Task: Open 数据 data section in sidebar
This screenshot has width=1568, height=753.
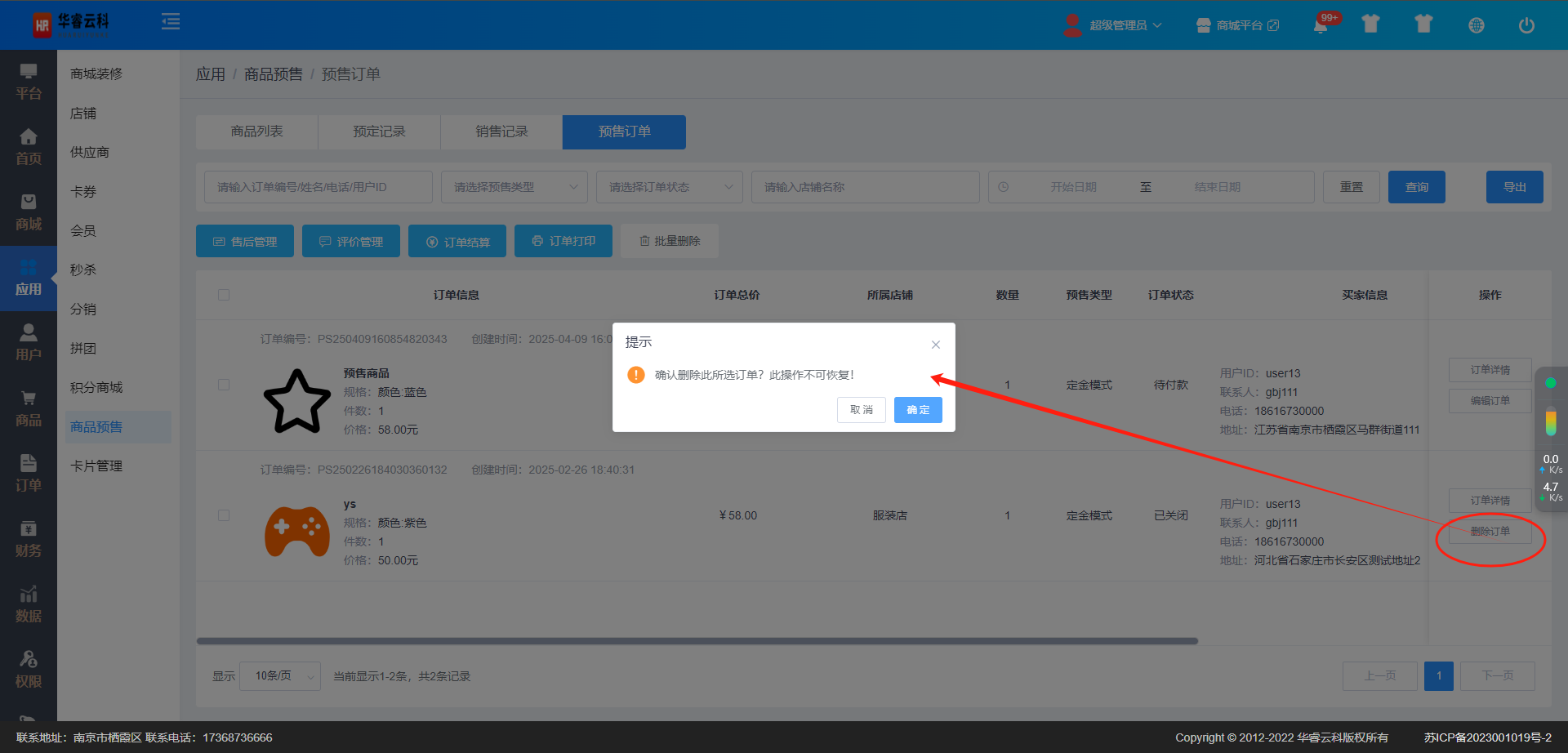Action: point(29,605)
